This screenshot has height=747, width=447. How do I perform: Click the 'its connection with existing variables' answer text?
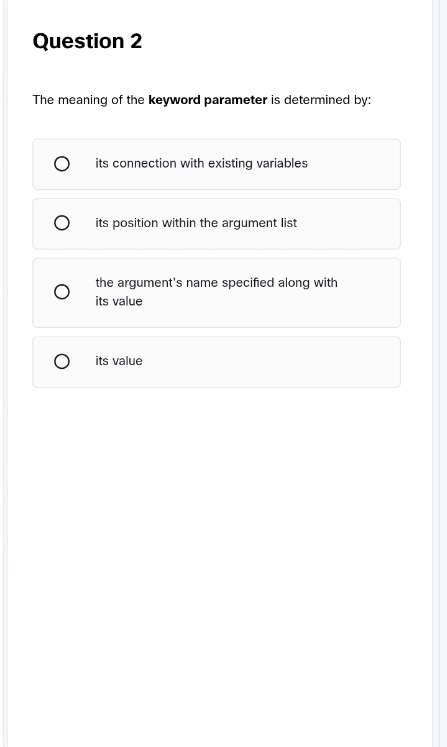201,163
